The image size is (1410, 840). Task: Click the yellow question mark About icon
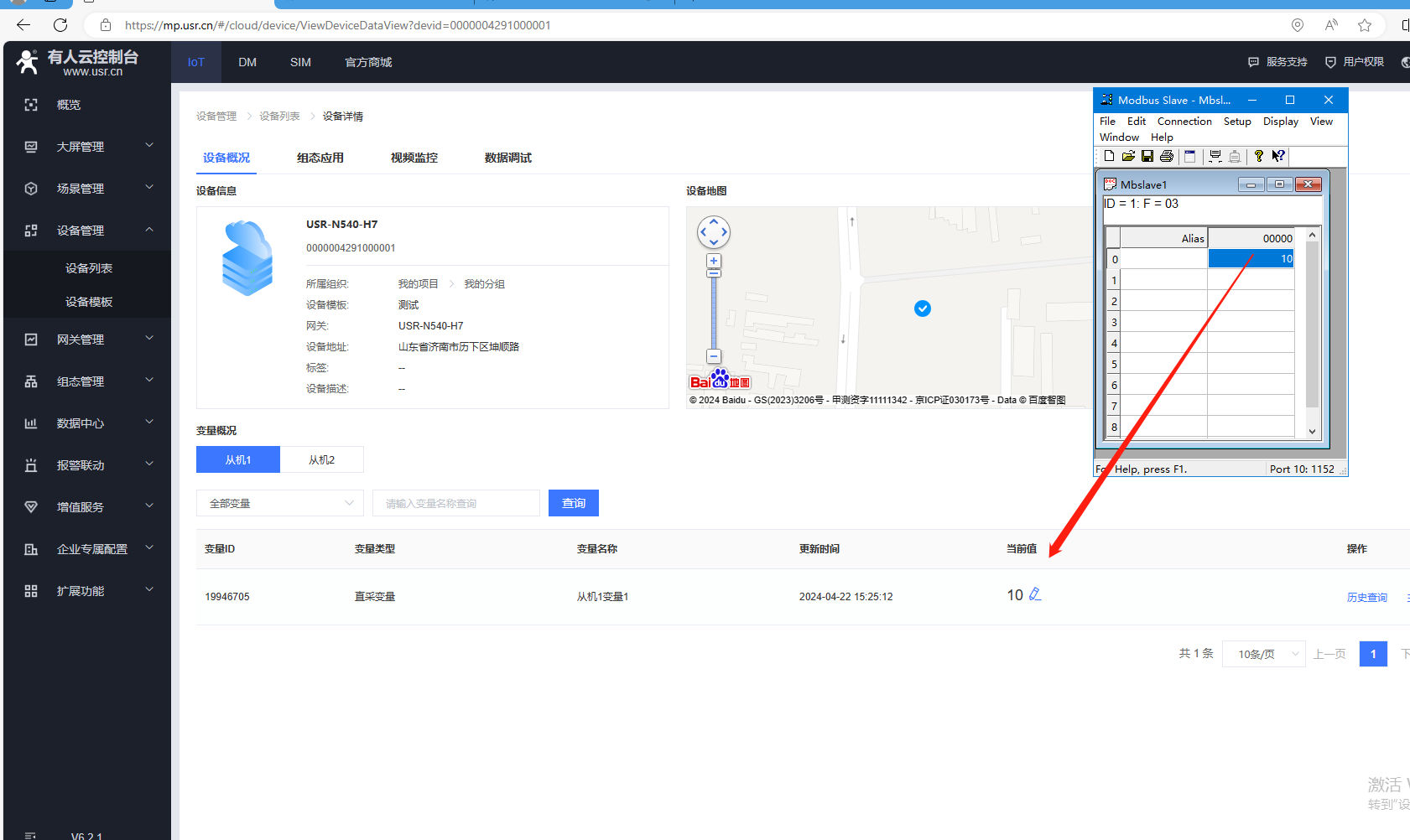1258,156
